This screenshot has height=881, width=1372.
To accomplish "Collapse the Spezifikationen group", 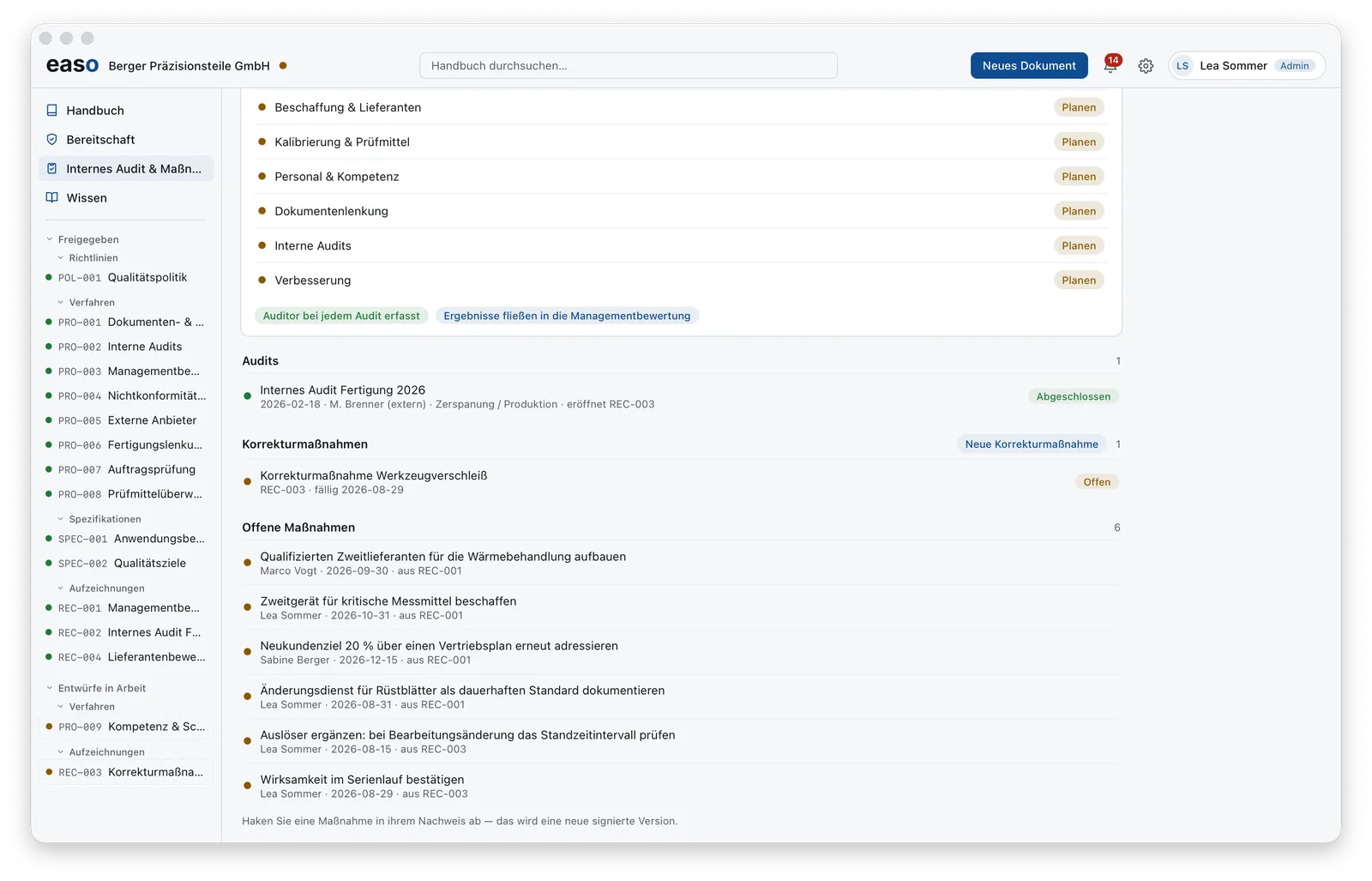I will (99, 519).
